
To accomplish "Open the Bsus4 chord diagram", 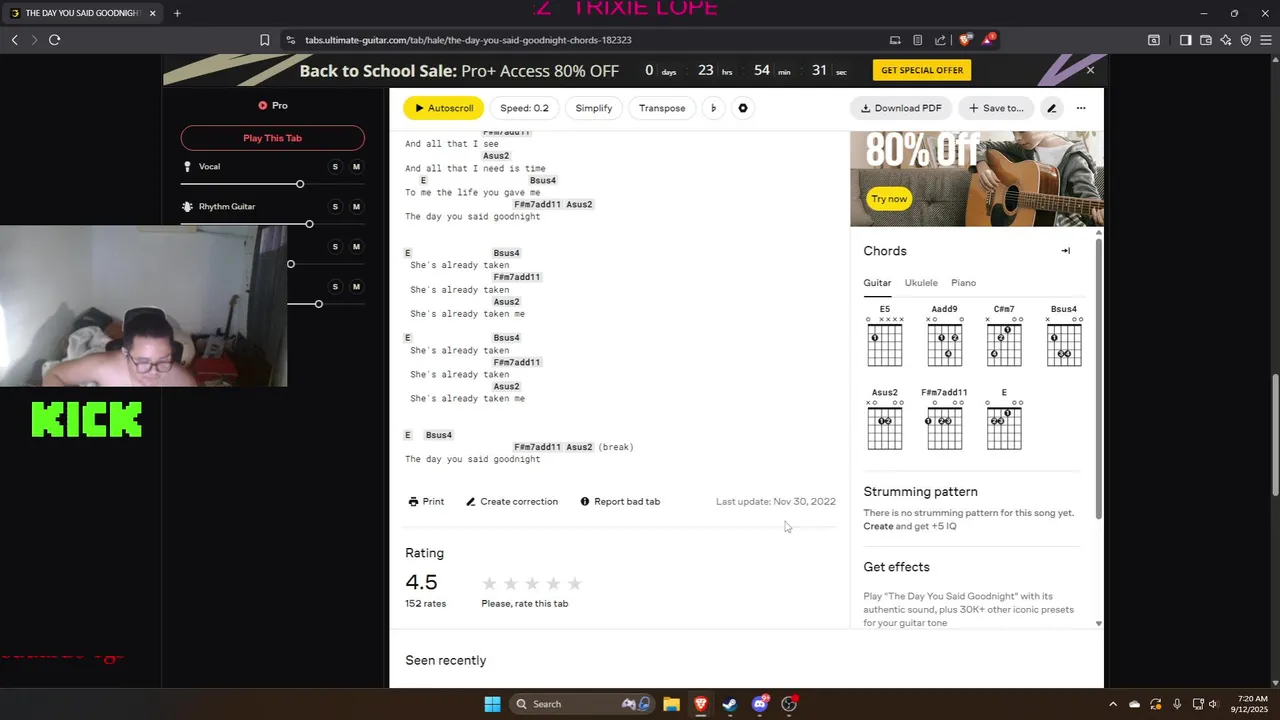I will [x=1064, y=337].
